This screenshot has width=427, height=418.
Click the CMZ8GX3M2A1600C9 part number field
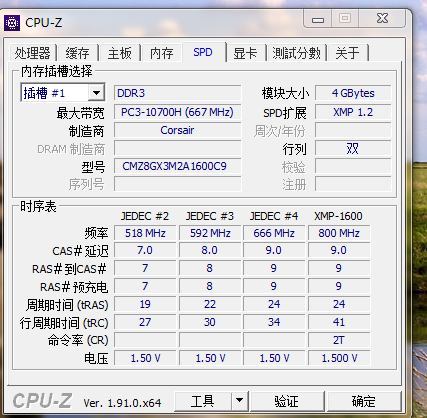(x=177, y=166)
